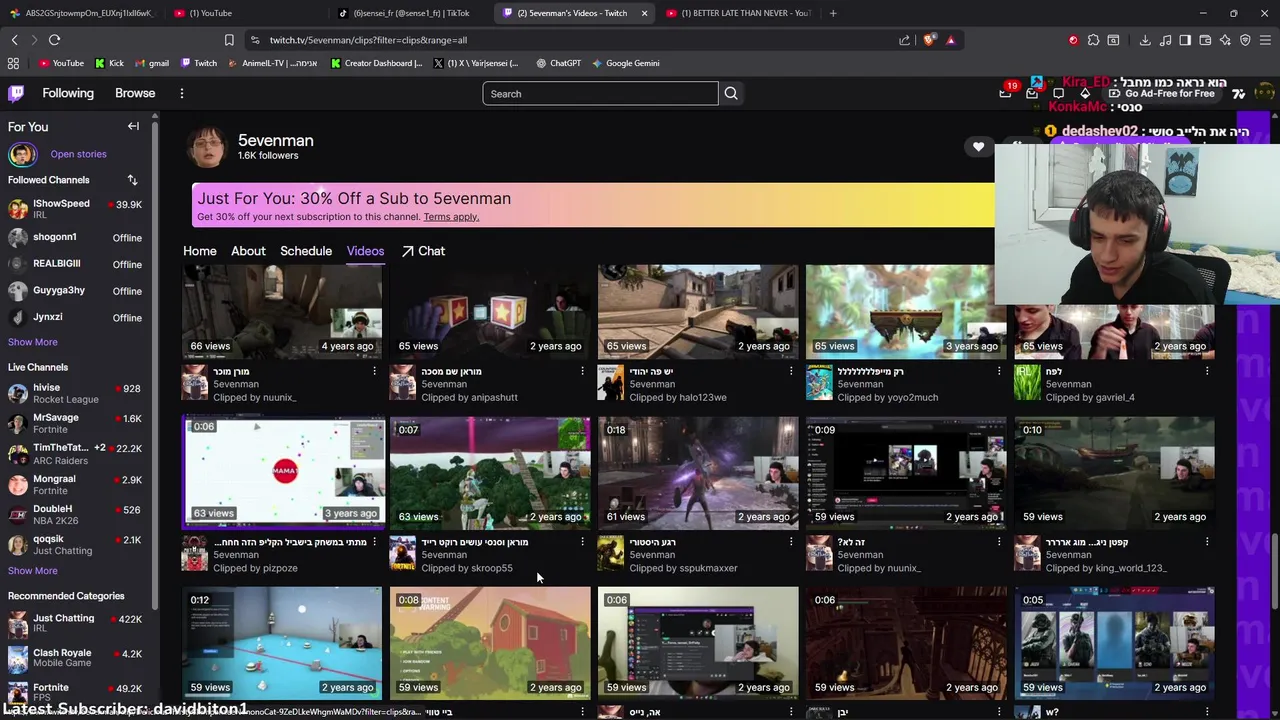Open the Twitch home logo
The width and height of the screenshot is (1280, 720).
[x=16, y=93]
